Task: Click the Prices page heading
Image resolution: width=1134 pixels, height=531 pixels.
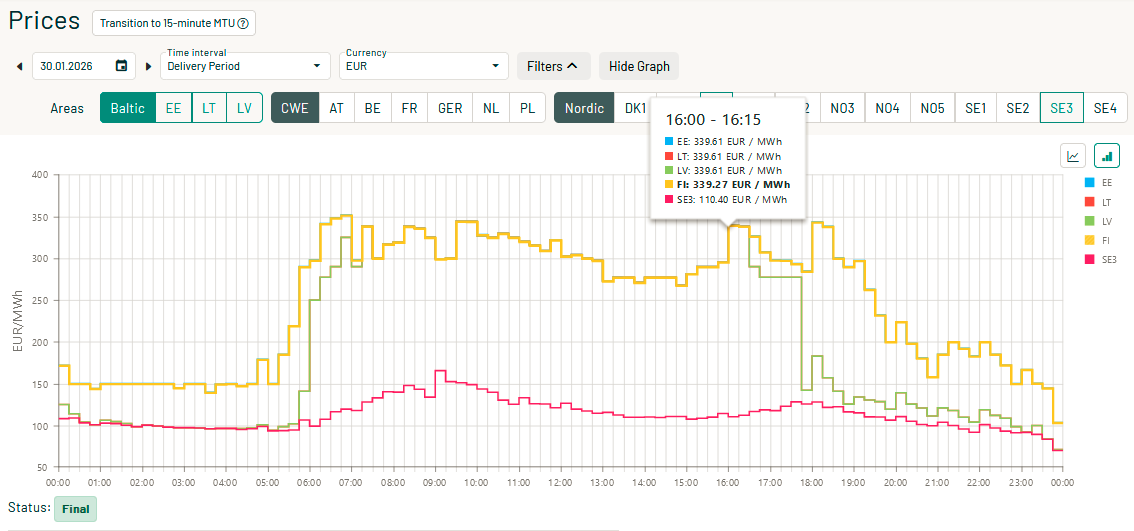Action: pyautogui.click(x=44, y=21)
